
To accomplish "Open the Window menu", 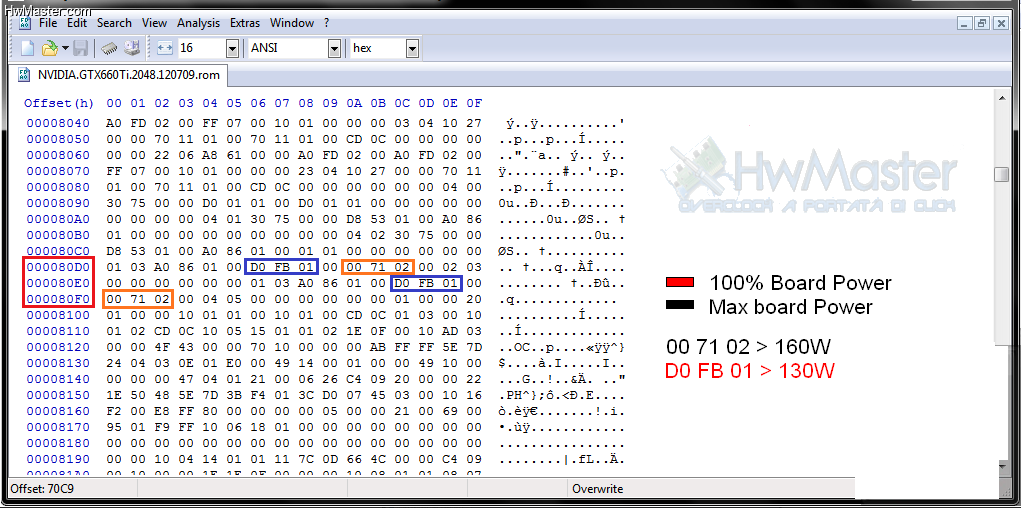I will 292,23.
